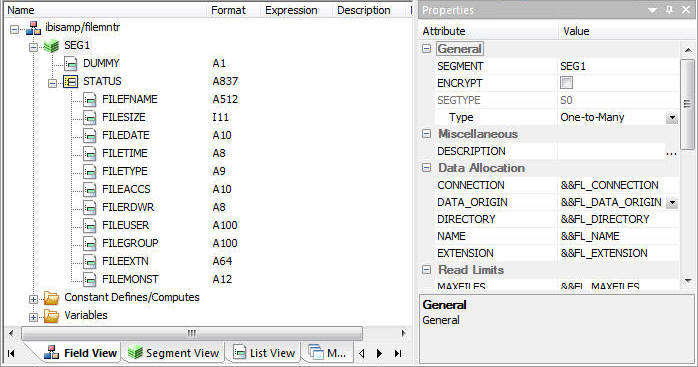Click the Properties scrollbar down arrow
Screen dimensions: 698x367
pos(688,281)
